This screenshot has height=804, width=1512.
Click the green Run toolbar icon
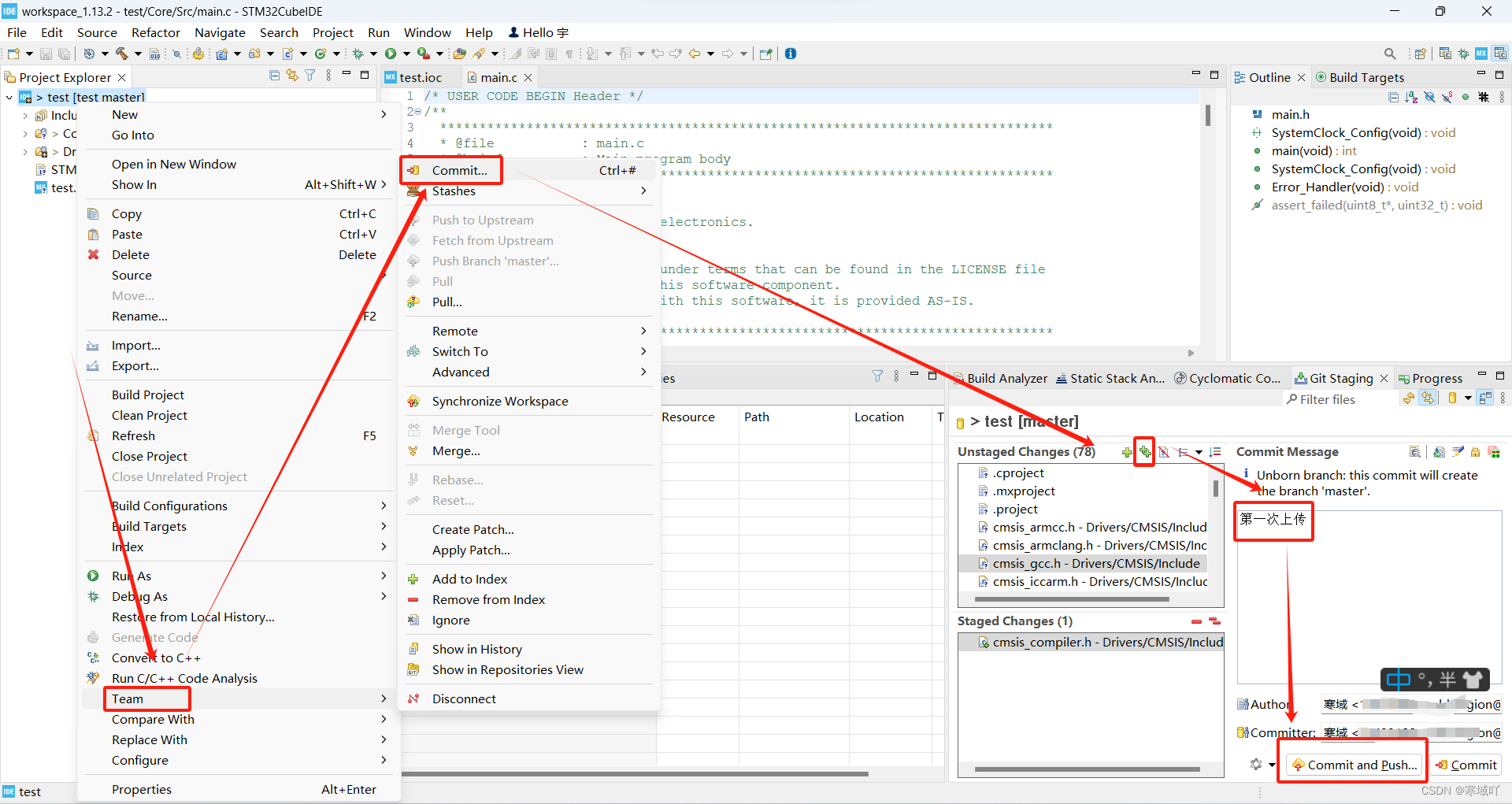(391, 54)
